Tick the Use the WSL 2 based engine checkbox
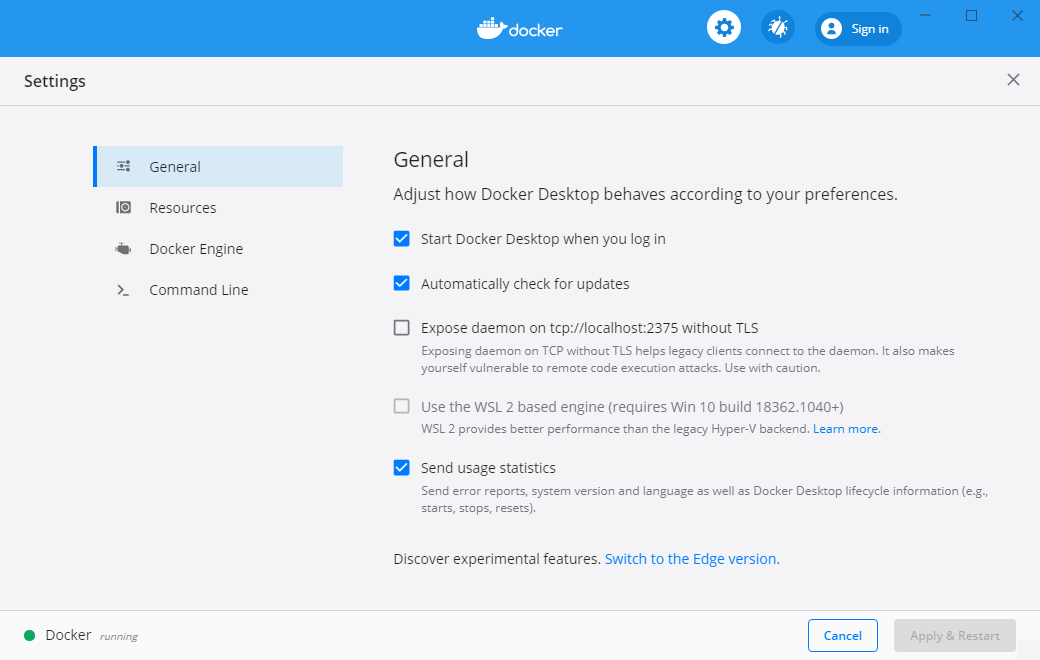The height and width of the screenshot is (660, 1040). (x=402, y=406)
